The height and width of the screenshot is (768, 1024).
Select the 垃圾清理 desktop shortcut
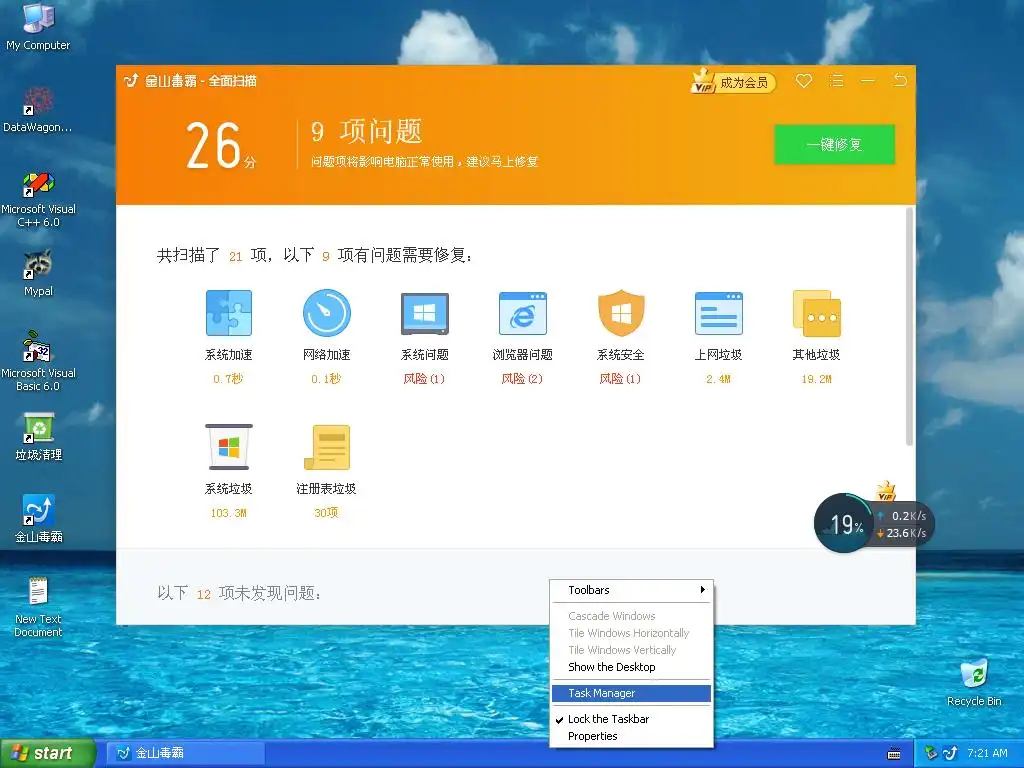(38, 437)
